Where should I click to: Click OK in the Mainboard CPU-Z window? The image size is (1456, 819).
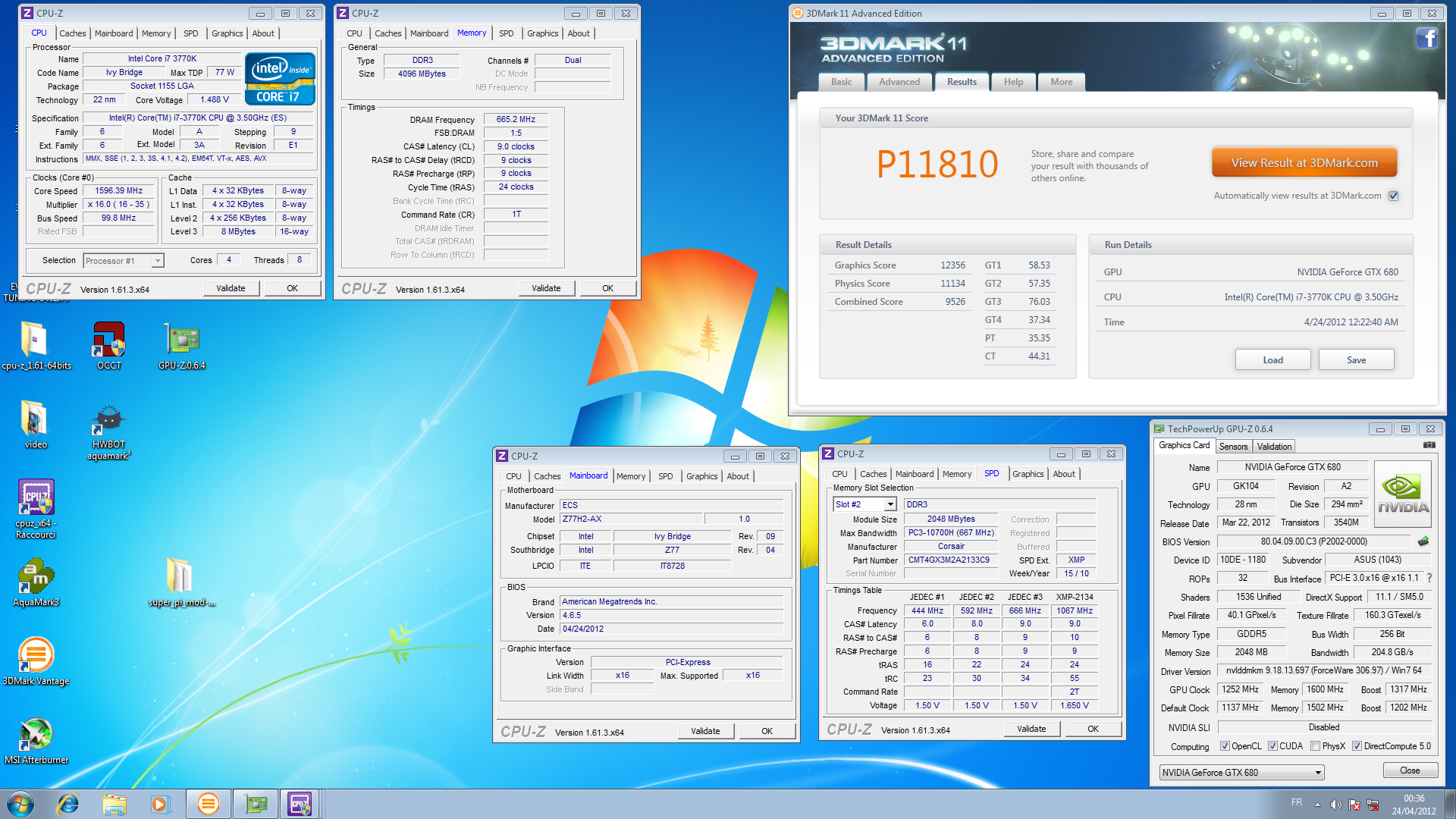pyautogui.click(x=767, y=731)
